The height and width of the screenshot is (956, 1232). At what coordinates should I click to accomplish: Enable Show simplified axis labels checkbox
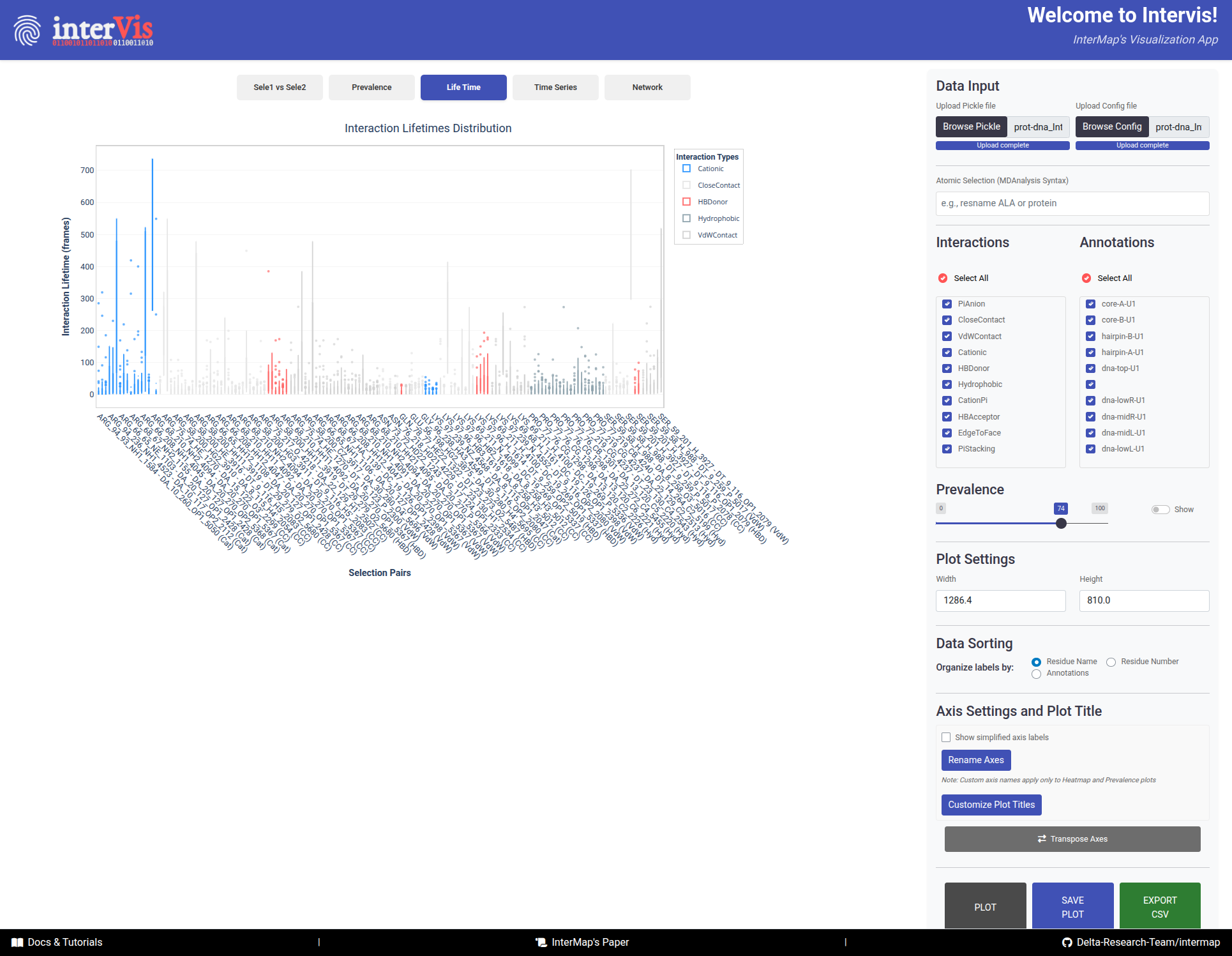click(946, 738)
